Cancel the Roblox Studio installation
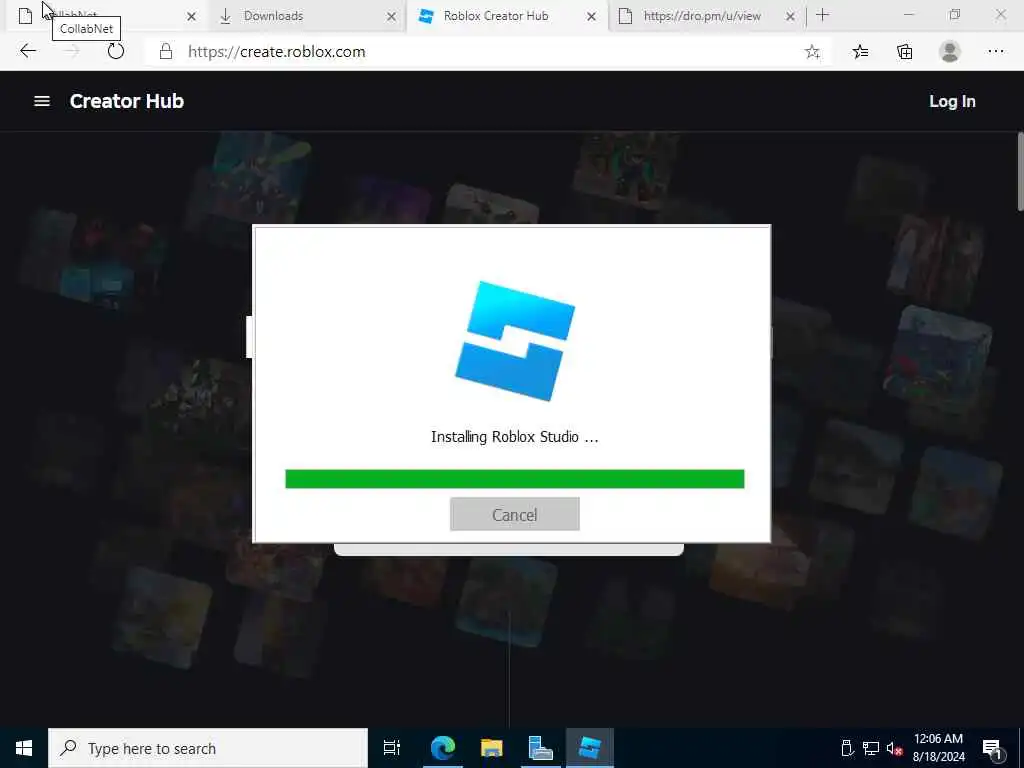The image size is (1024, 768). click(x=515, y=515)
